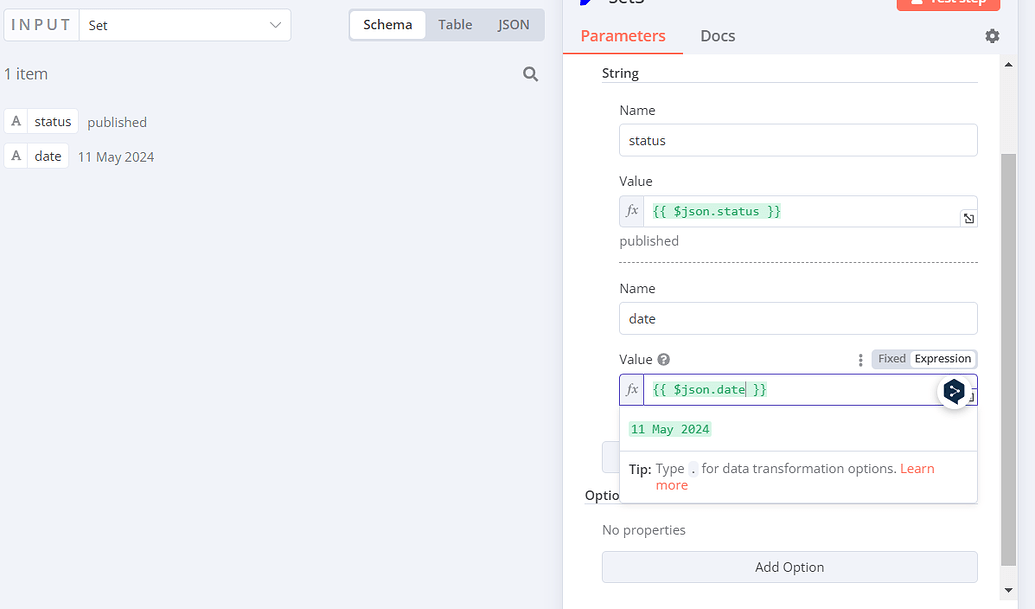The image size is (1035, 609).
Task: Click the A string-type icon beside status item
Action: (x=15, y=121)
